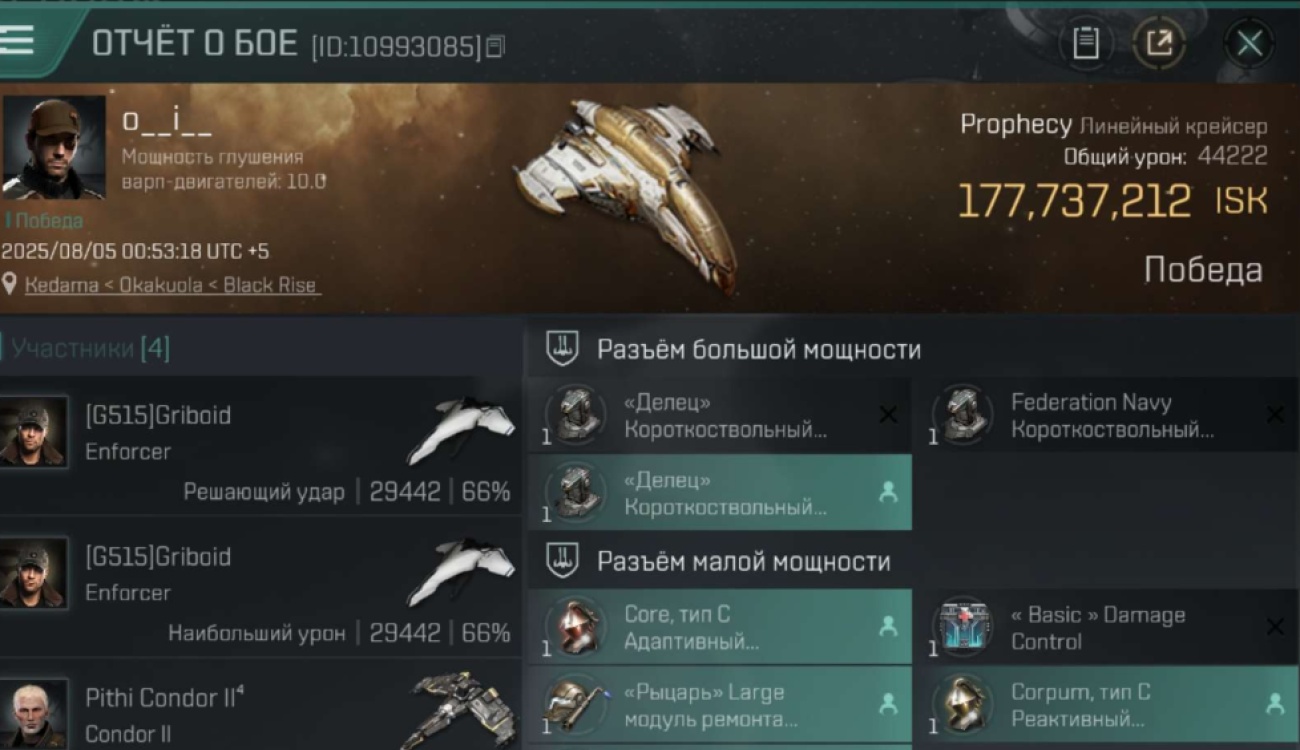The width and height of the screenshot is (1300, 750).
Task: Open pilot o__i__ portrait
Action: click(x=53, y=147)
